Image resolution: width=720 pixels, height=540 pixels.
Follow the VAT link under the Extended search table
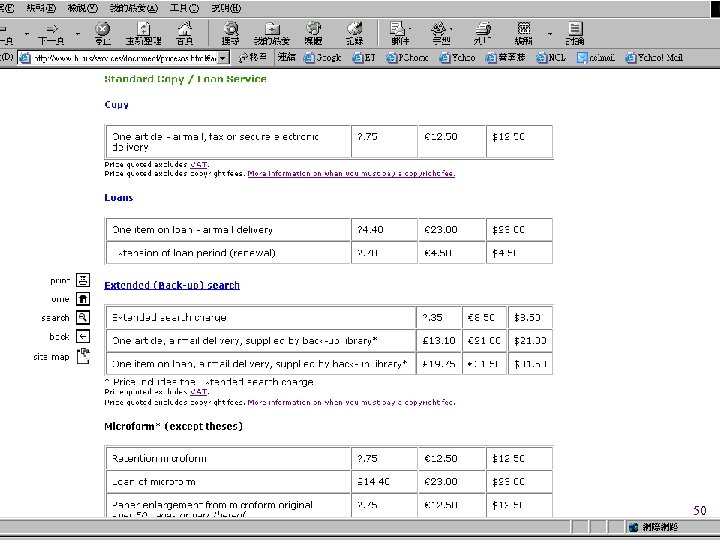198,392
